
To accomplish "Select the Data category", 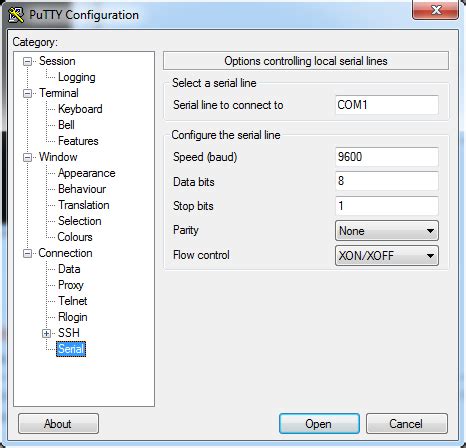I will [x=69, y=269].
